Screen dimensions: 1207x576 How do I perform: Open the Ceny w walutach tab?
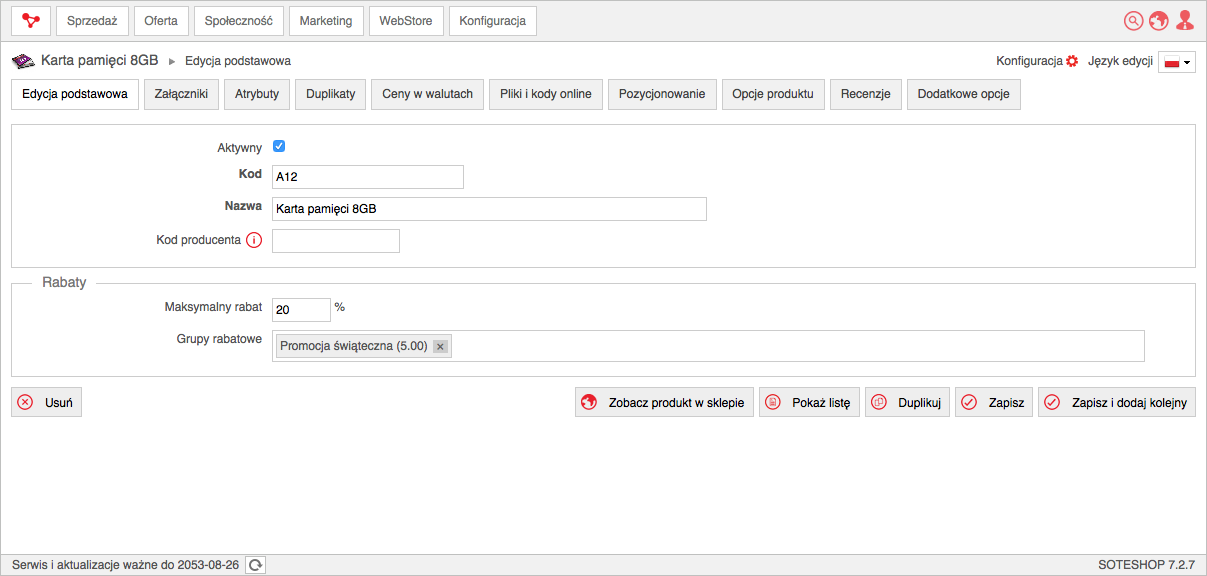coord(428,94)
